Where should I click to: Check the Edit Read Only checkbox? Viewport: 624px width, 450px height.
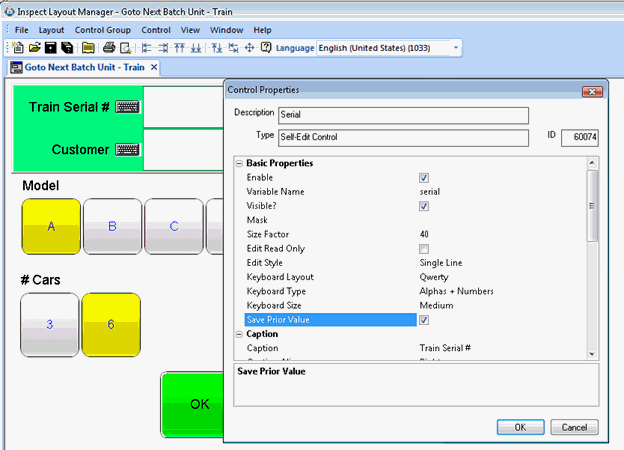pyautogui.click(x=424, y=249)
